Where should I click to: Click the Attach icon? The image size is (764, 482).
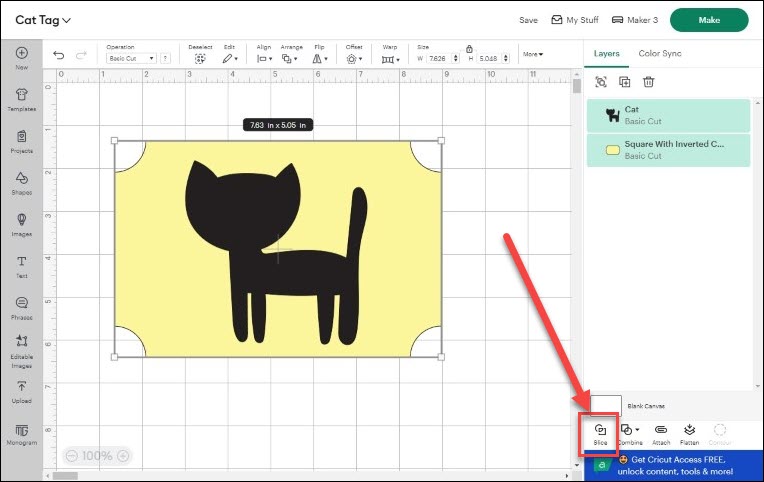click(x=661, y=429)
